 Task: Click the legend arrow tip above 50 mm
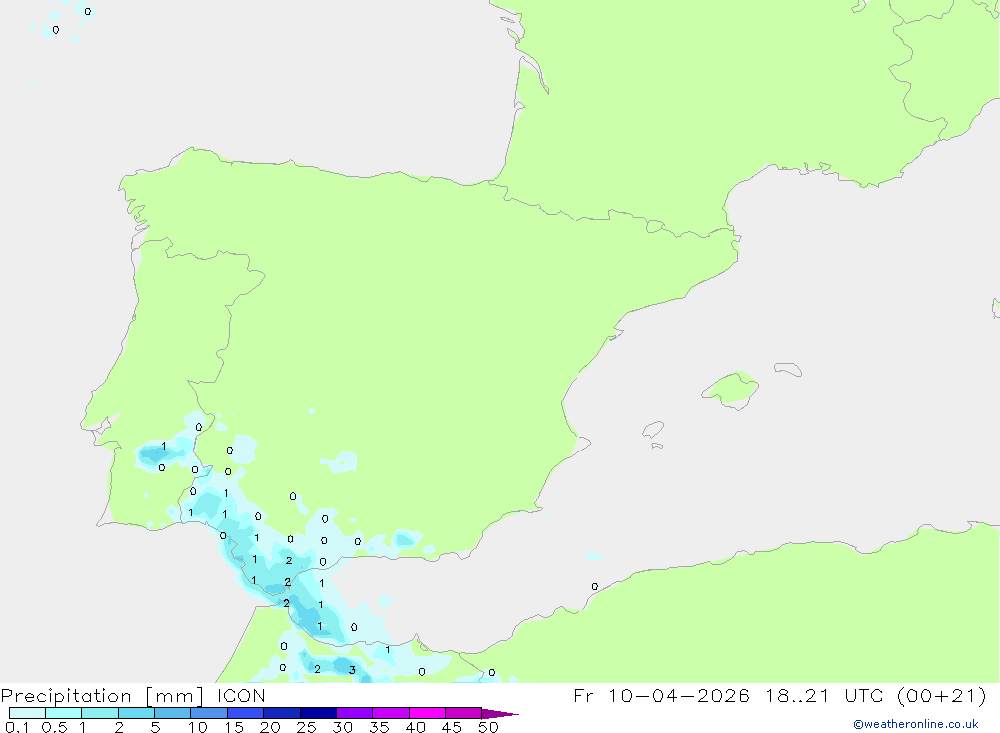tap(499, 713)
